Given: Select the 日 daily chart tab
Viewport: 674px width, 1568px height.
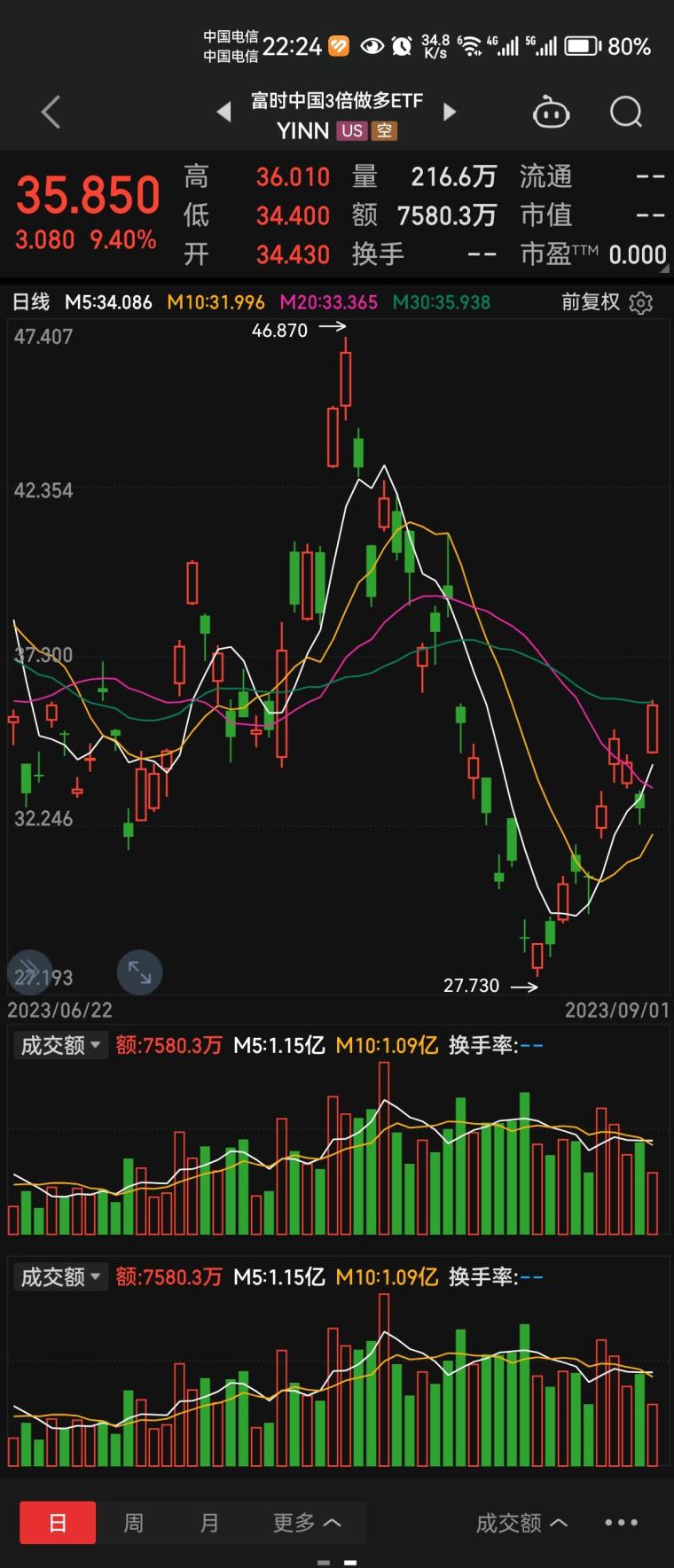Looking at the screenshot, I should [58, 1523].
